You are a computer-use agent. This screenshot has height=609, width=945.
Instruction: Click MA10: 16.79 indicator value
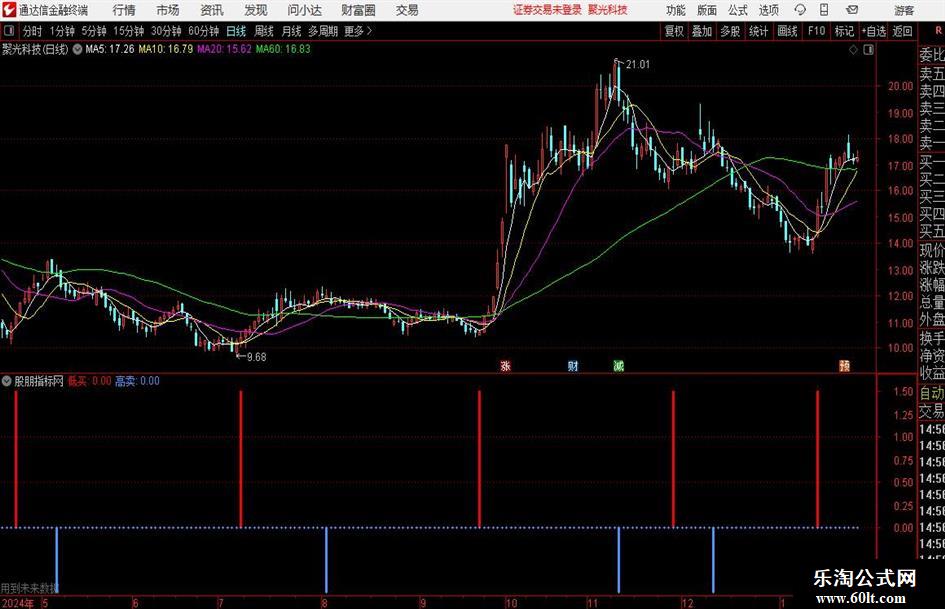pos(166,49)
